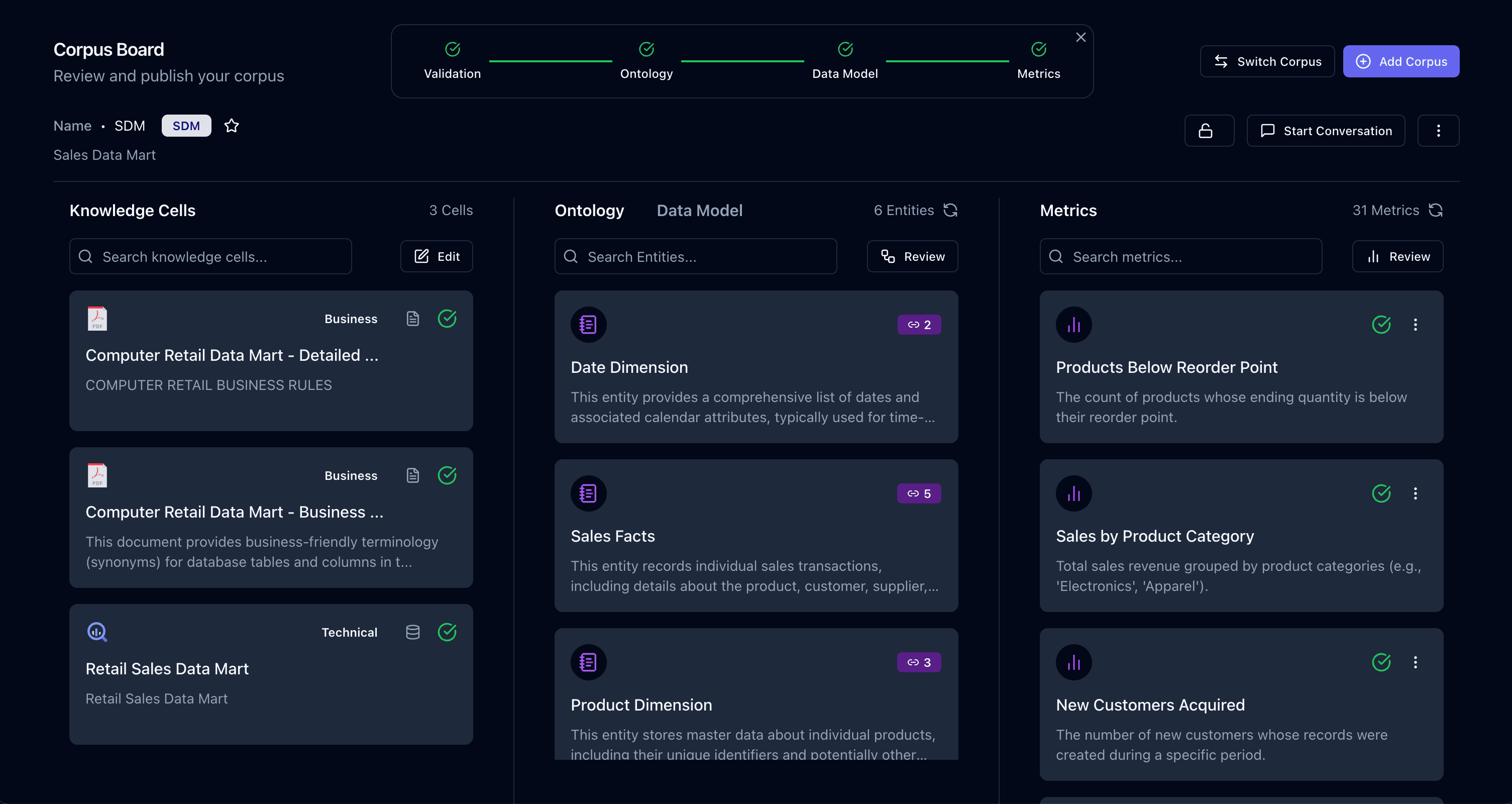Viewport: 1512px width, 804px height.
Task: Click the approval check on the Technical knowledge cell
Action: tap(447, 632)
